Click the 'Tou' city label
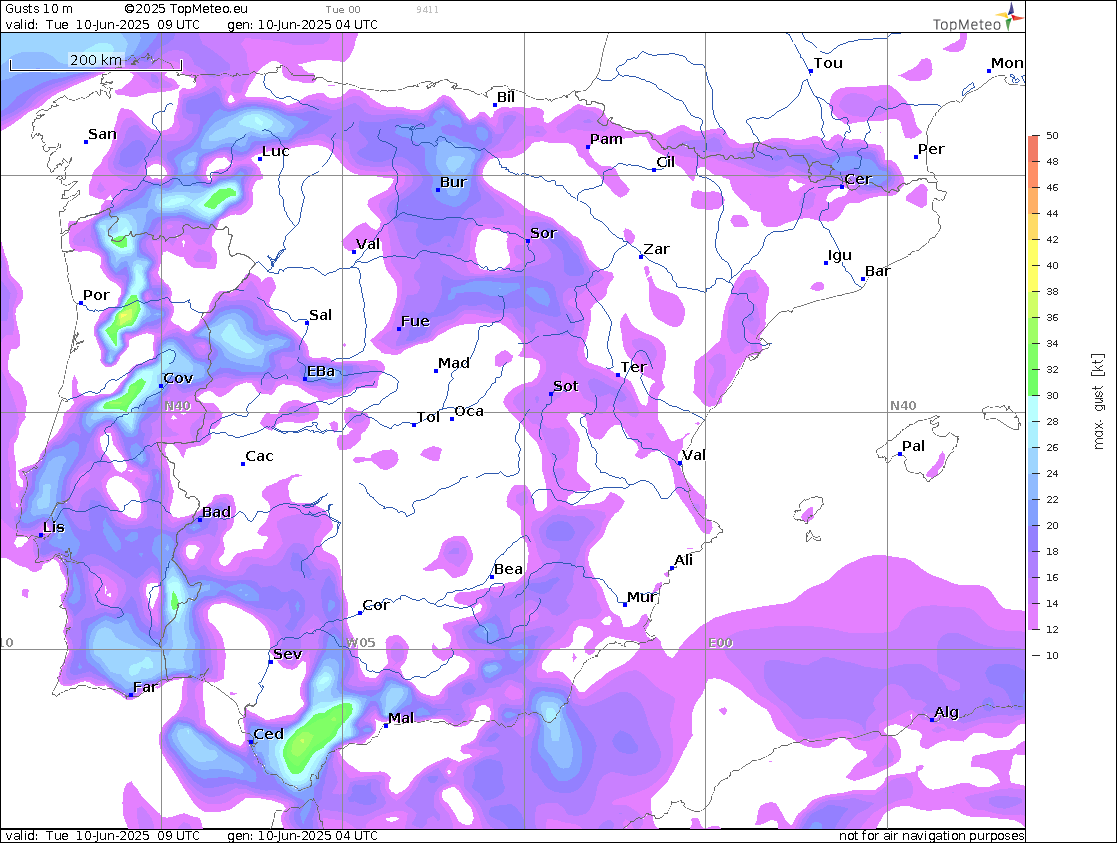 pos(828,63)
